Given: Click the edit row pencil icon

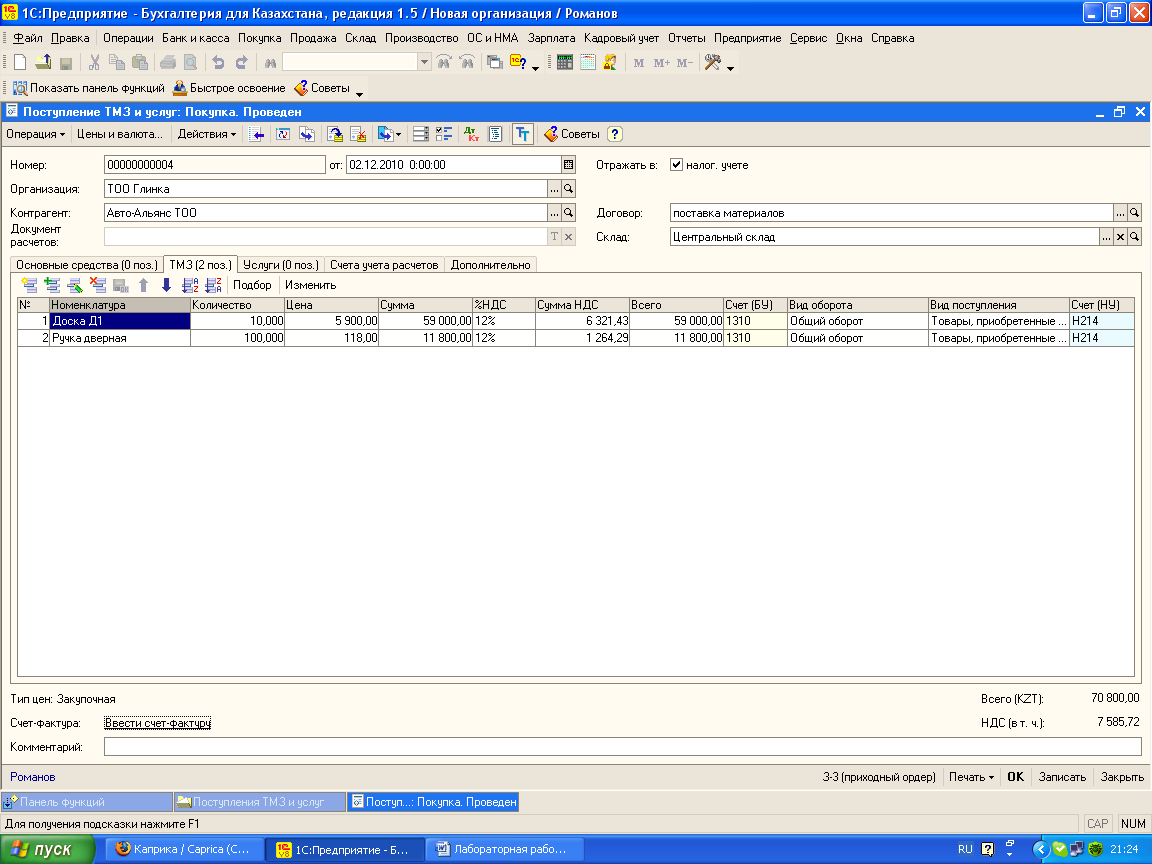Looking at the screenshot, I should click(x=75, y=285).
